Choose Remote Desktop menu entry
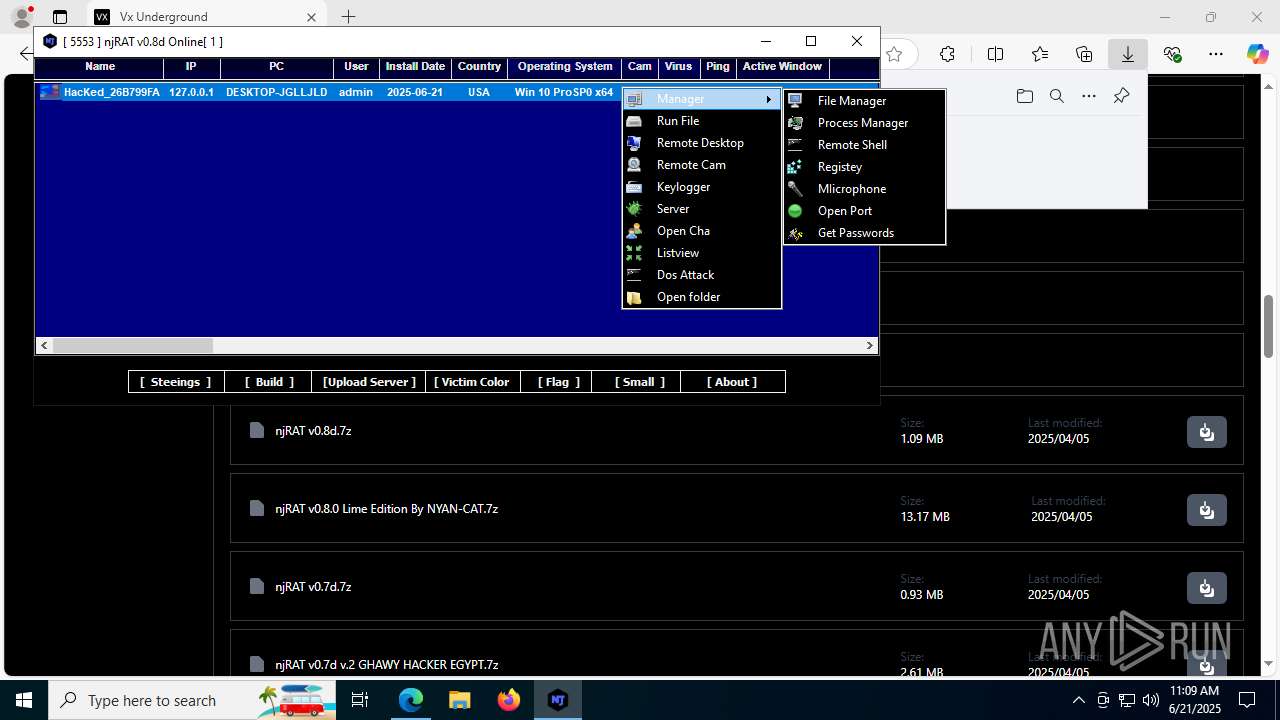This screenshot has width=1280, height=720. (701, 143)
